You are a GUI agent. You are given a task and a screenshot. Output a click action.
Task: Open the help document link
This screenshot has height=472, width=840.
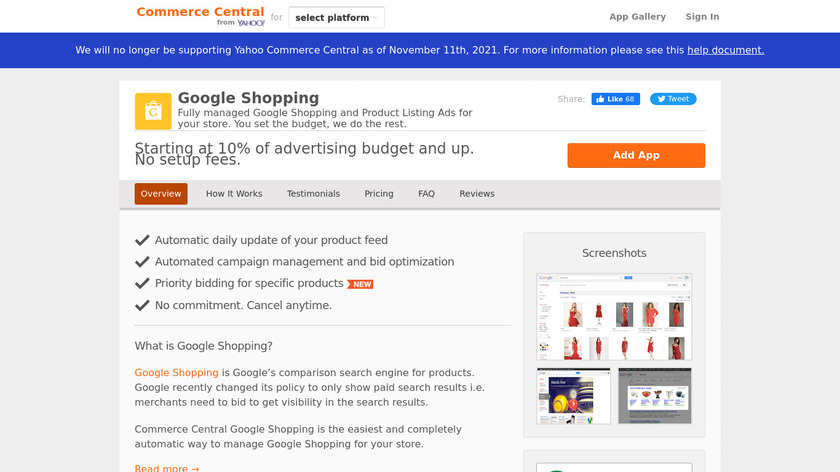click(x=725, y=50)
